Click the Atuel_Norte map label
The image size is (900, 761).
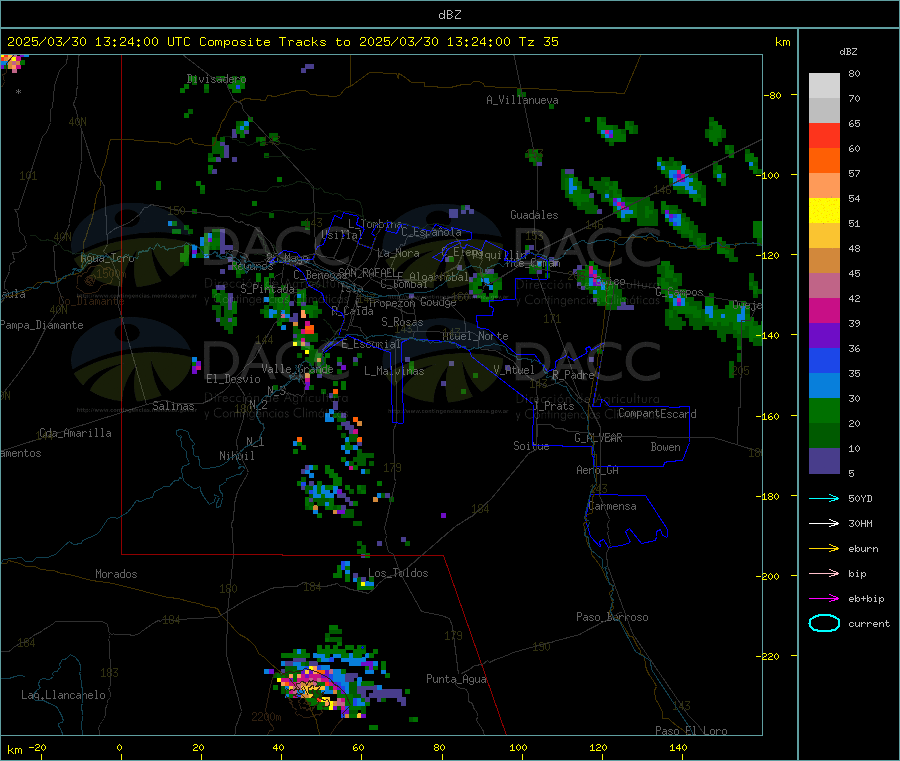(475, 336)
